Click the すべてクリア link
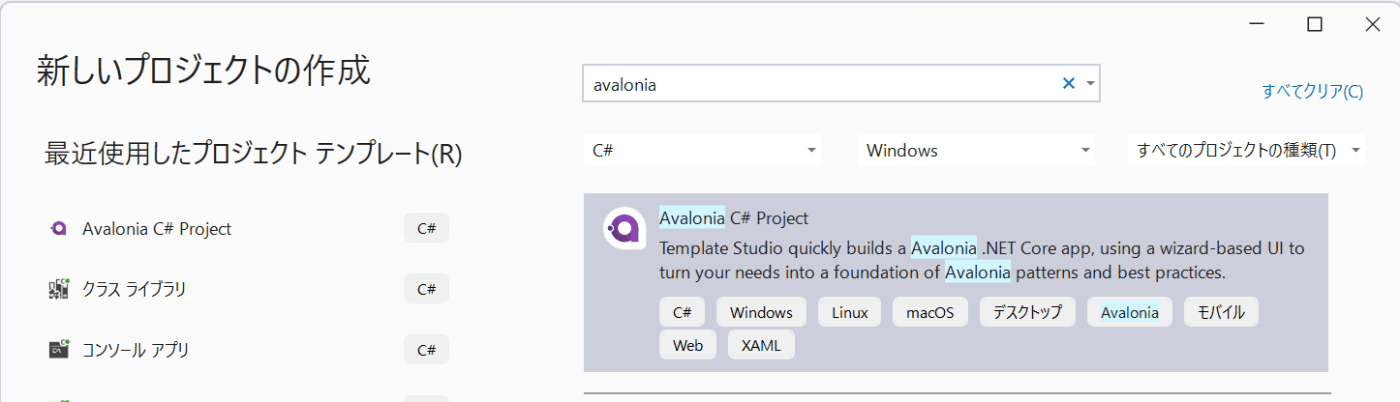 click(x=1312, y=91)
